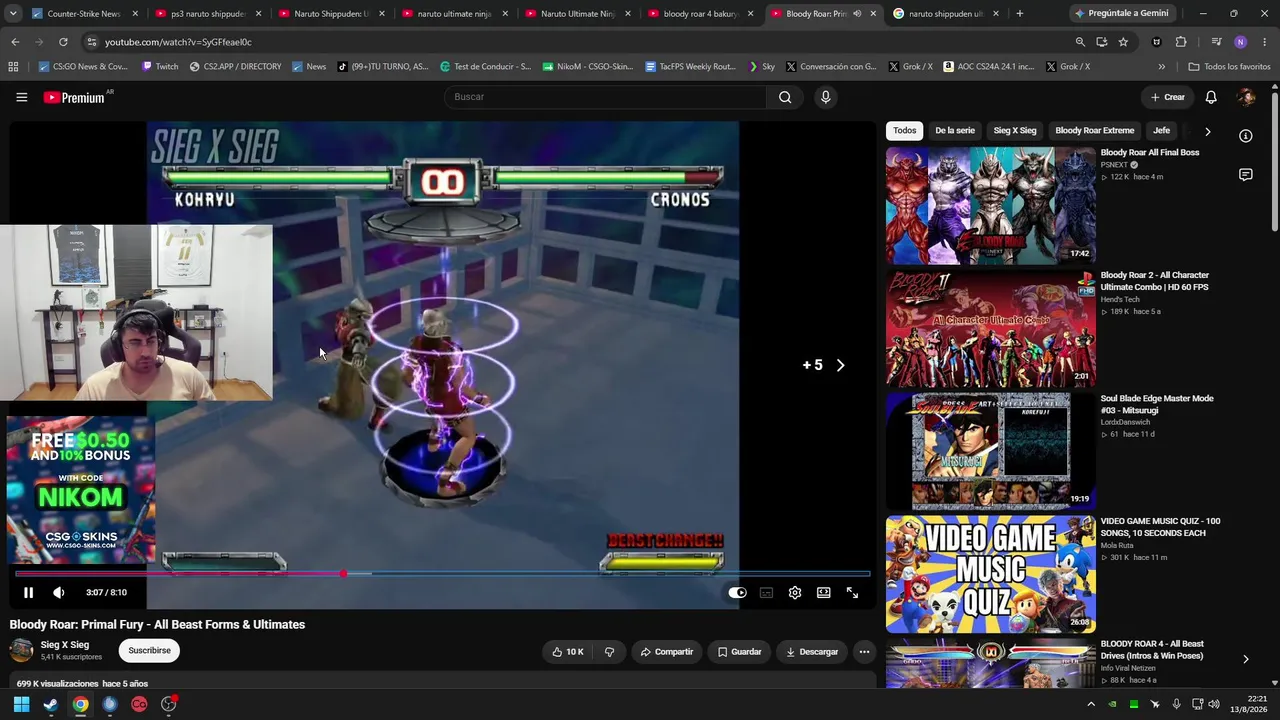Subscribe with the Suscribirse button
1280x720 pixels.
tap(149, 651)
